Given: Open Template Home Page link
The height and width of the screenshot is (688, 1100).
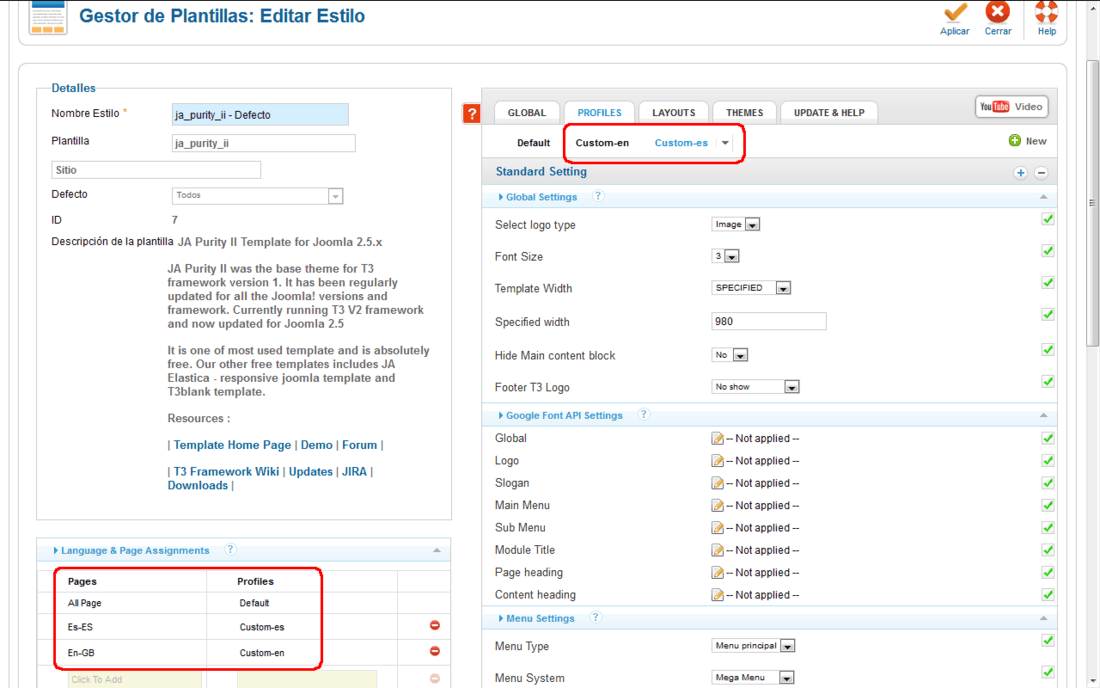Looking at the screenshot, I should (x=232, y=445).
